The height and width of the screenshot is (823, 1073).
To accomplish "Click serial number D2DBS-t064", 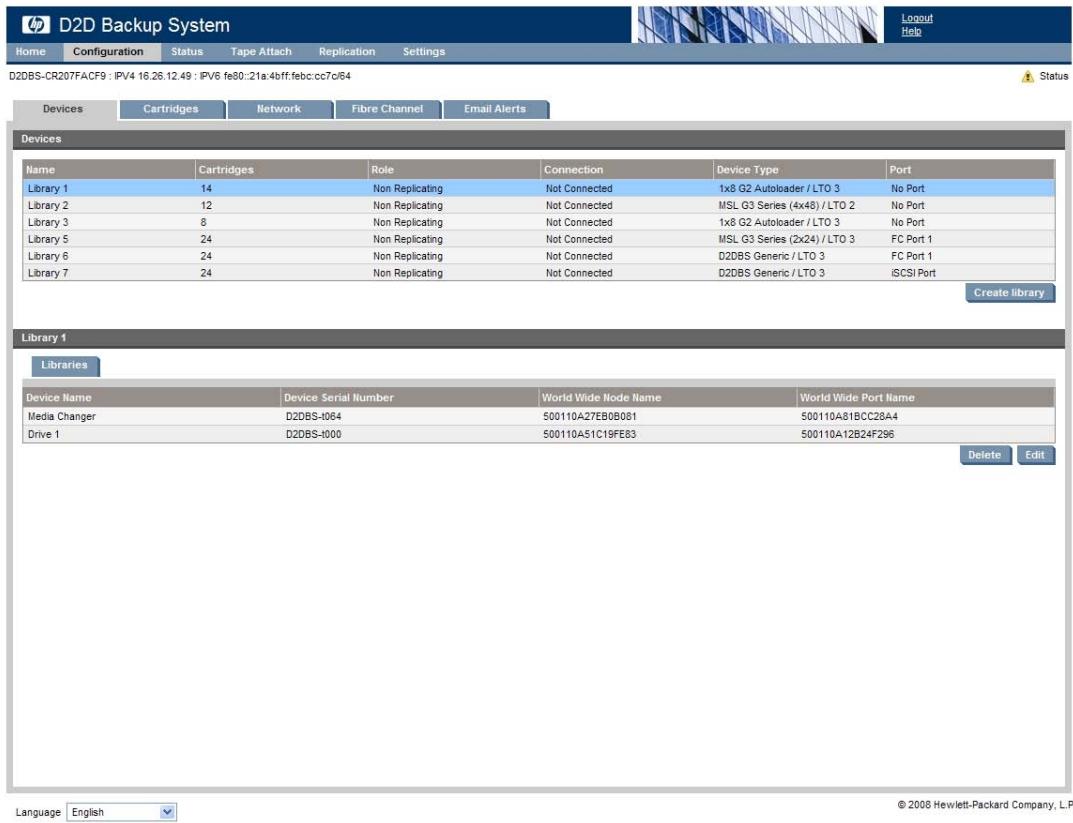I will pos(313,417).
